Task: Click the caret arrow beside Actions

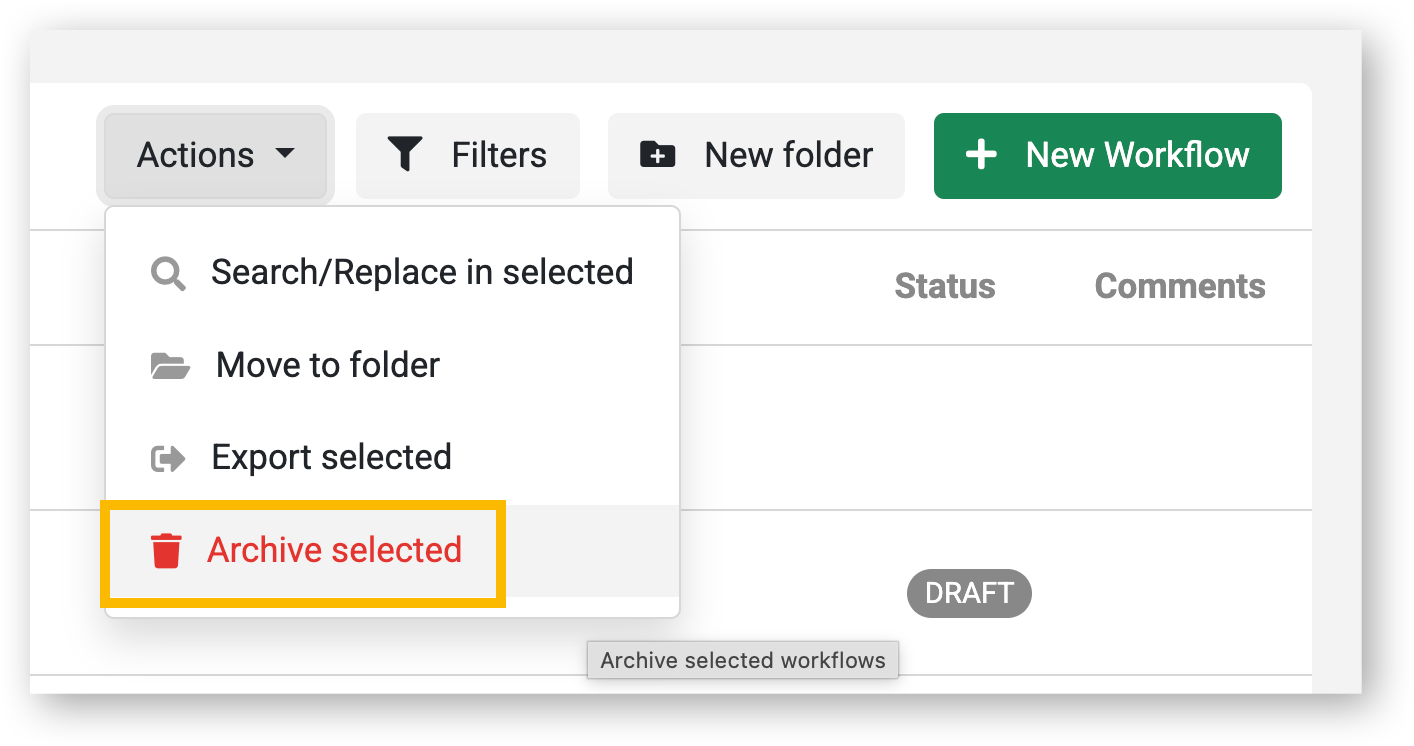Action: click(x=285, y=154)
